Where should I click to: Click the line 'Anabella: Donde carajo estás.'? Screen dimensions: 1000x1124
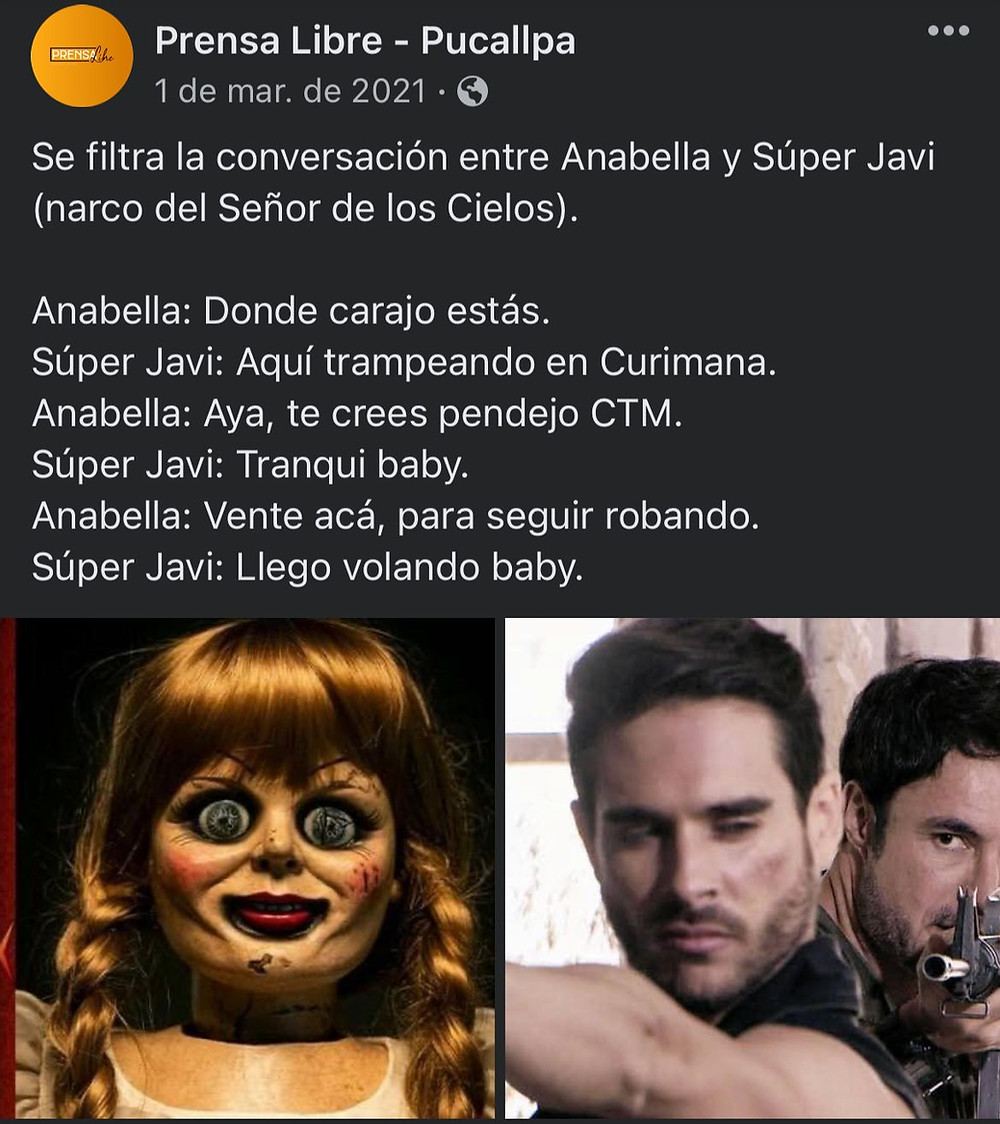(x=291, y=312)
